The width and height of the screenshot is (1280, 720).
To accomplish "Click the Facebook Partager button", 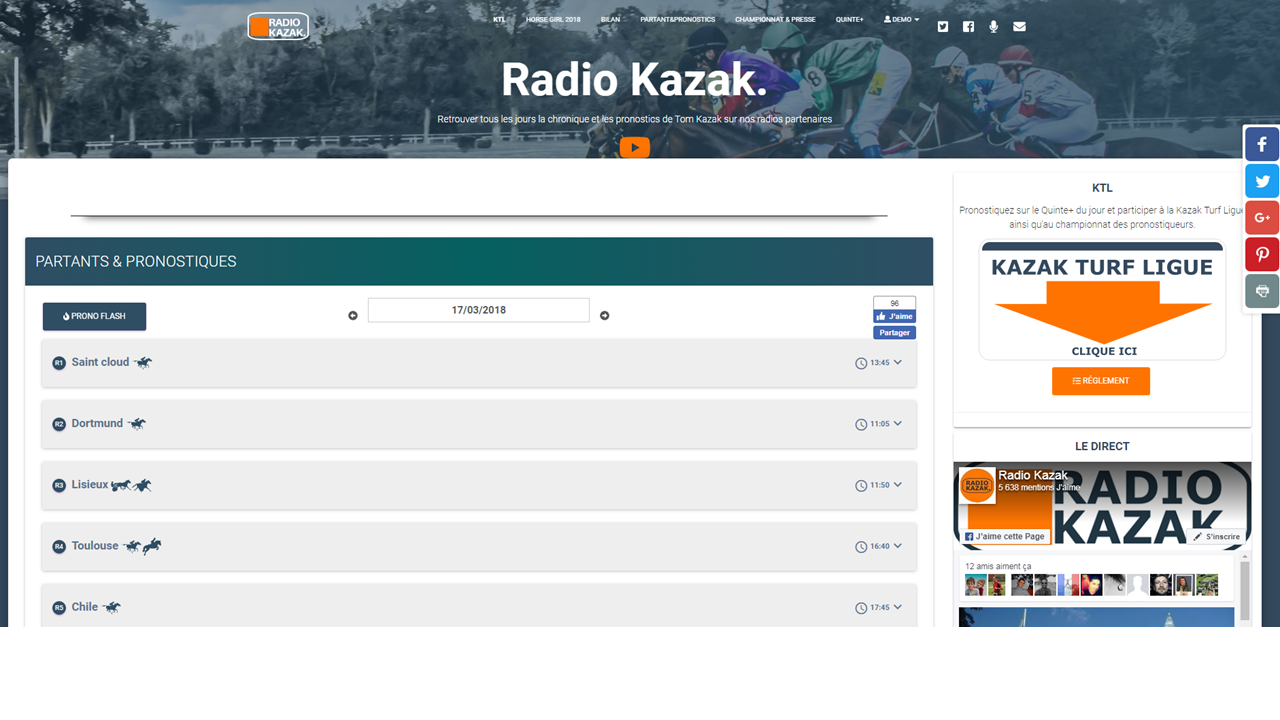I will 894,333.
